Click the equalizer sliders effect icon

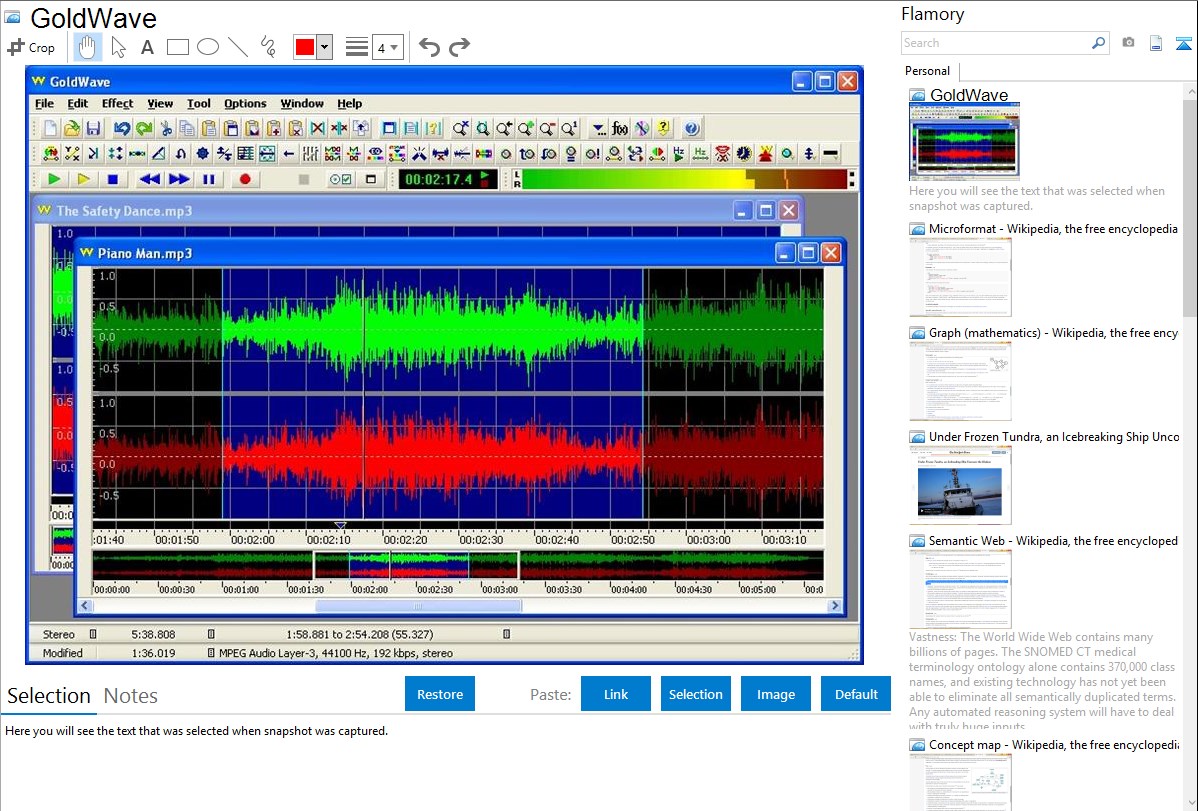(310, 154)
